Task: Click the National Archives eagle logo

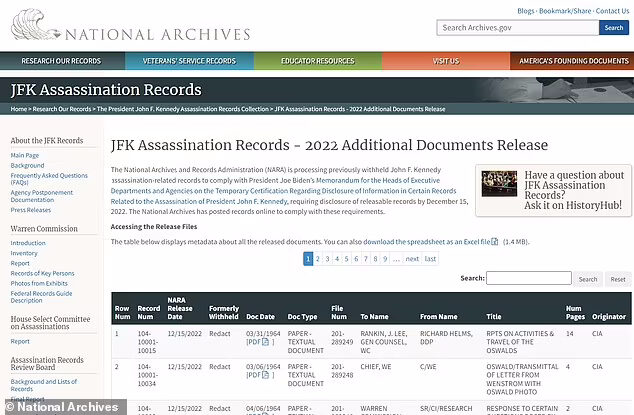Action: 36,24
